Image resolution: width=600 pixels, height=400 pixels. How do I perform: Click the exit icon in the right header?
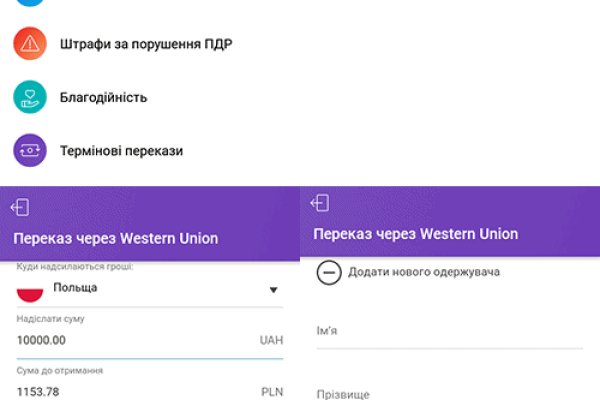pyautogui.click(x=320, y=203)
